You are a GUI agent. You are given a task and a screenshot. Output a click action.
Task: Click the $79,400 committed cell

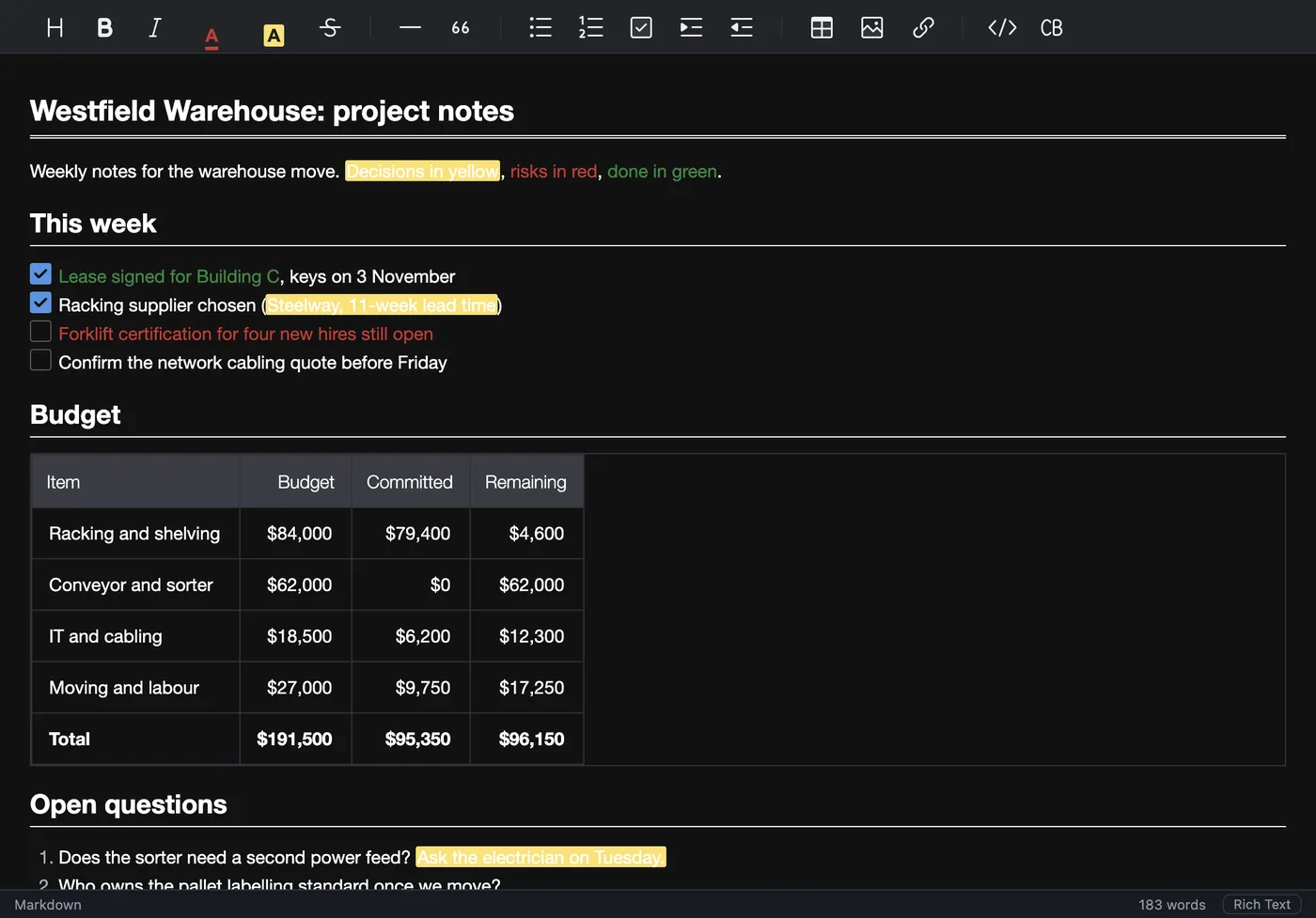click(411, 534)
